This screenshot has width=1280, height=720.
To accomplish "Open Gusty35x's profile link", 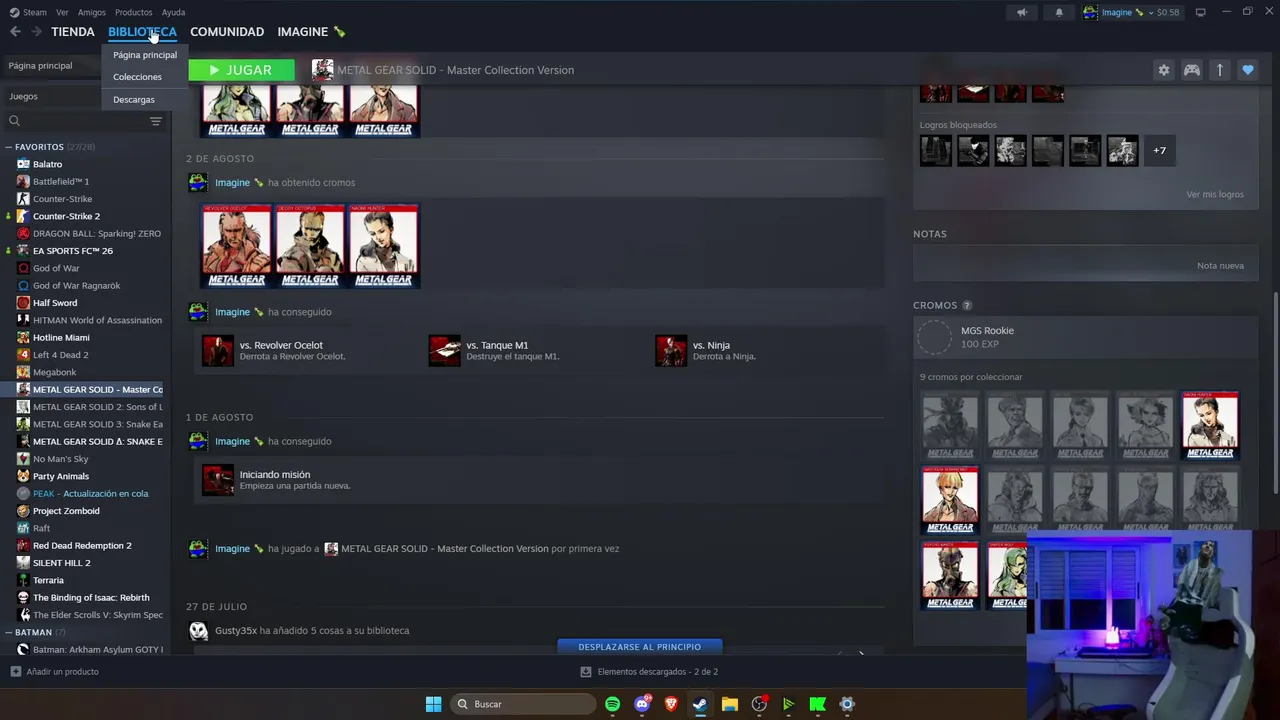I will [x=236, y=631].
